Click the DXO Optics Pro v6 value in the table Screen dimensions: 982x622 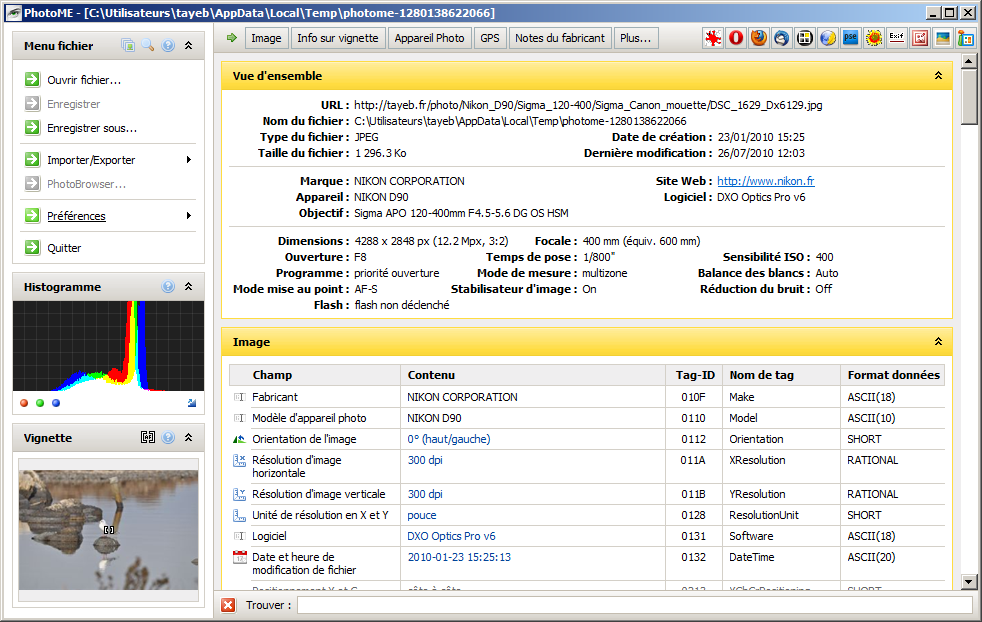pyautogui.click(x=451, y=536)
